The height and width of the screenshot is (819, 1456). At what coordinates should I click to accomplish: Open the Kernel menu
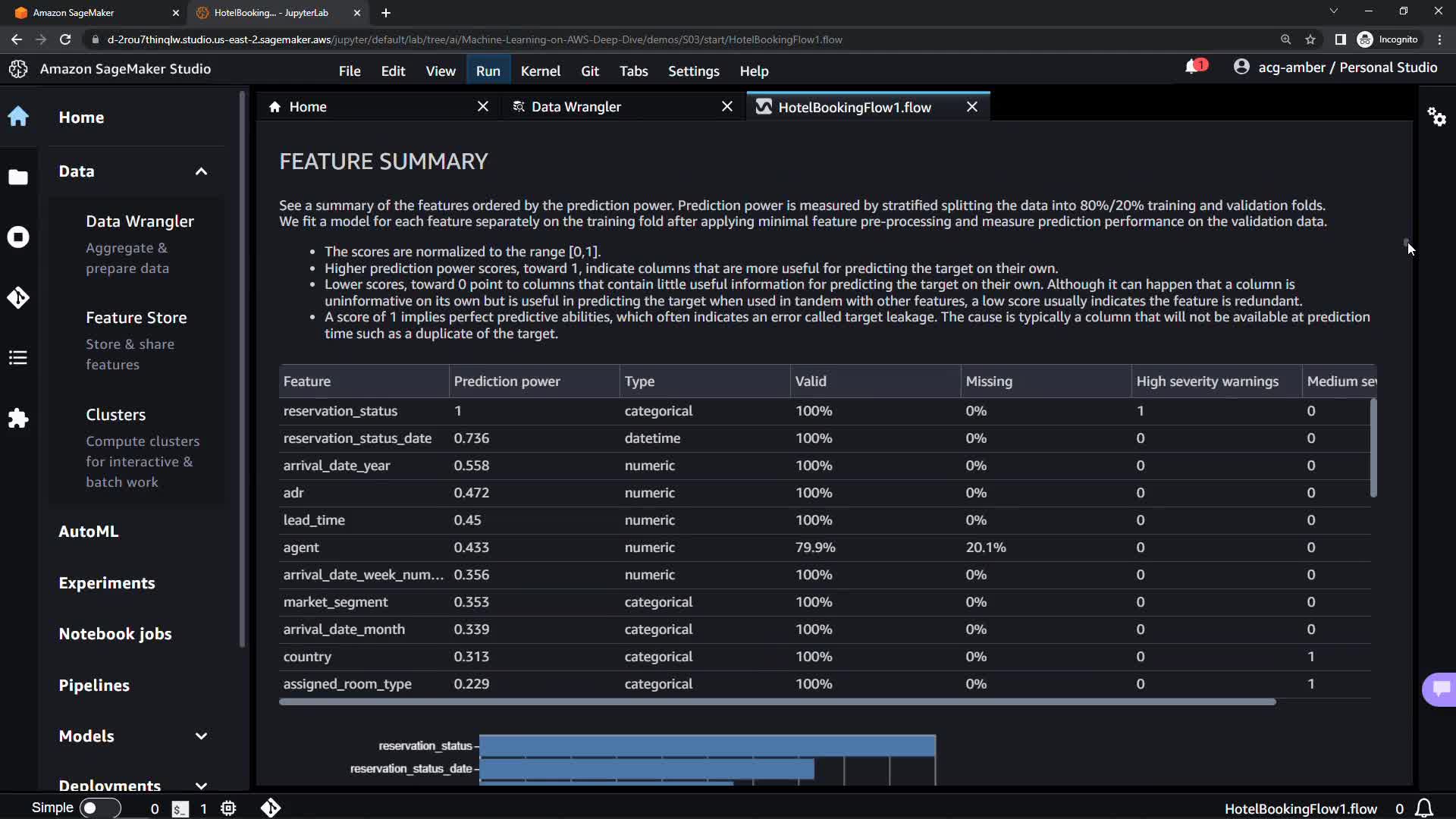click(540, 71)
